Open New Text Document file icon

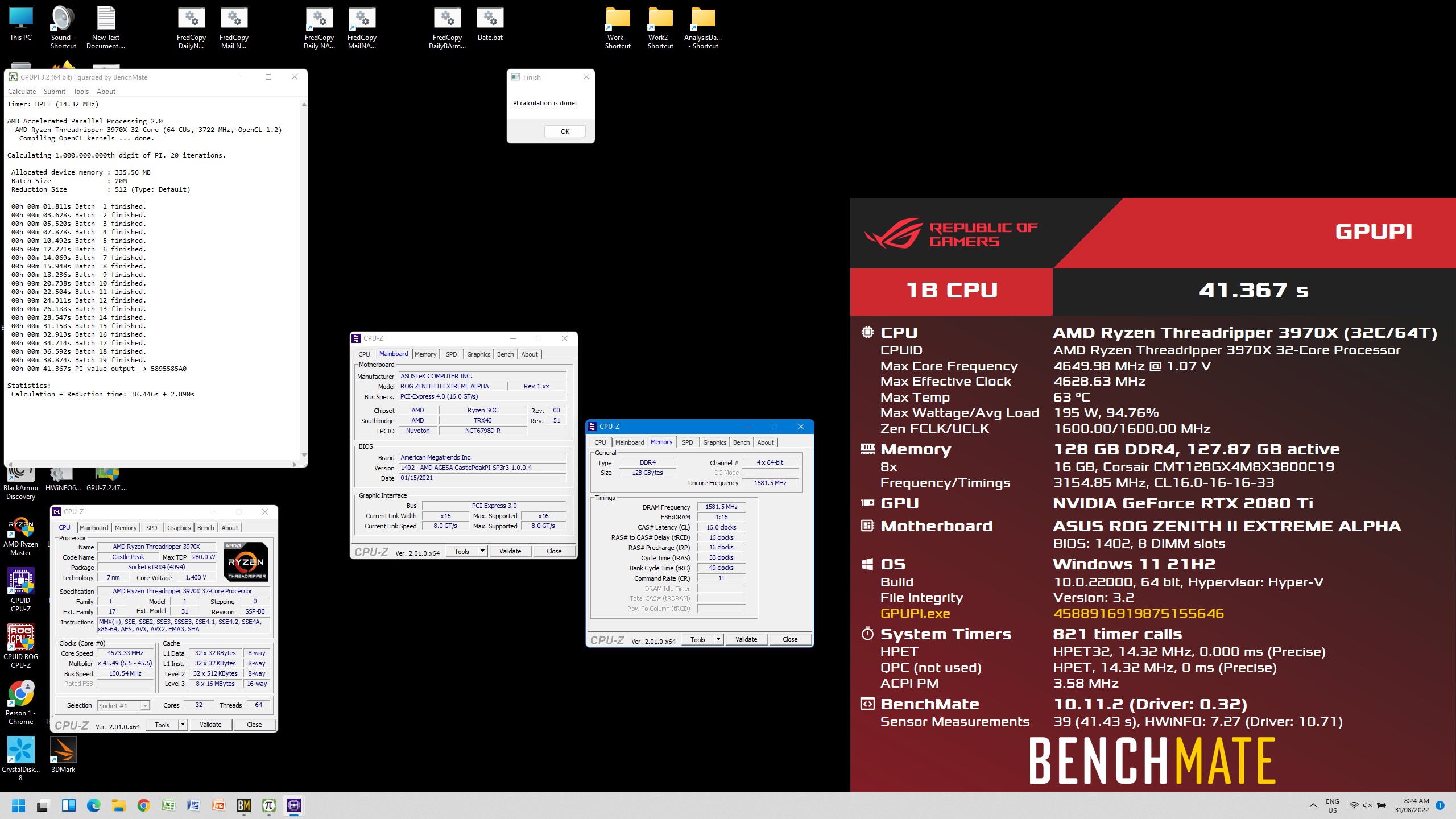[106, 27]
